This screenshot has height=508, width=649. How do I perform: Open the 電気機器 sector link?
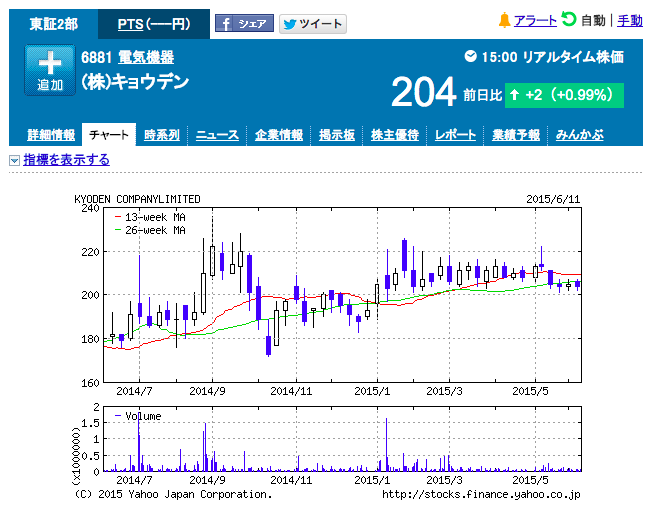tap(146, 58)
